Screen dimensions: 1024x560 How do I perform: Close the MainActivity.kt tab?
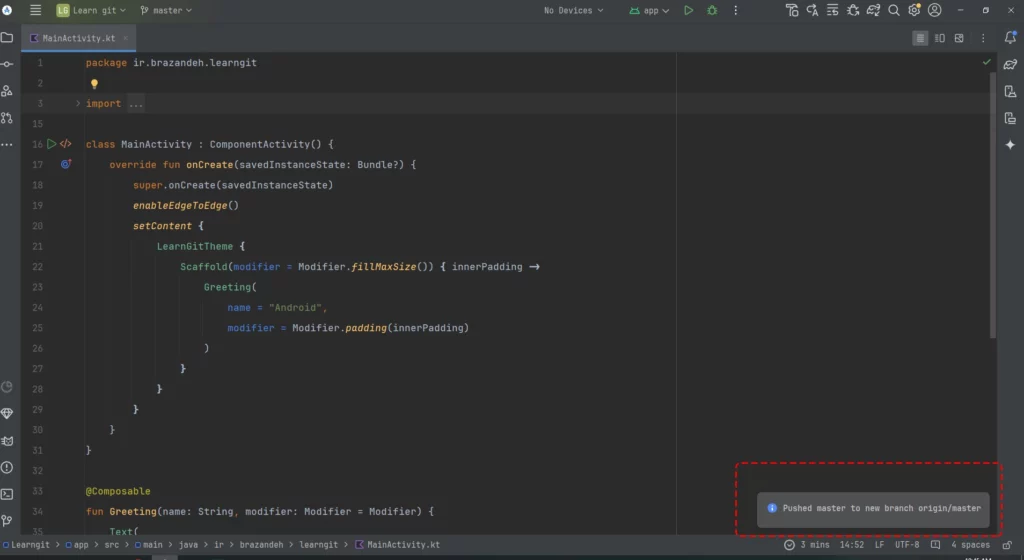pyautogui.click(x=125, y=38)
